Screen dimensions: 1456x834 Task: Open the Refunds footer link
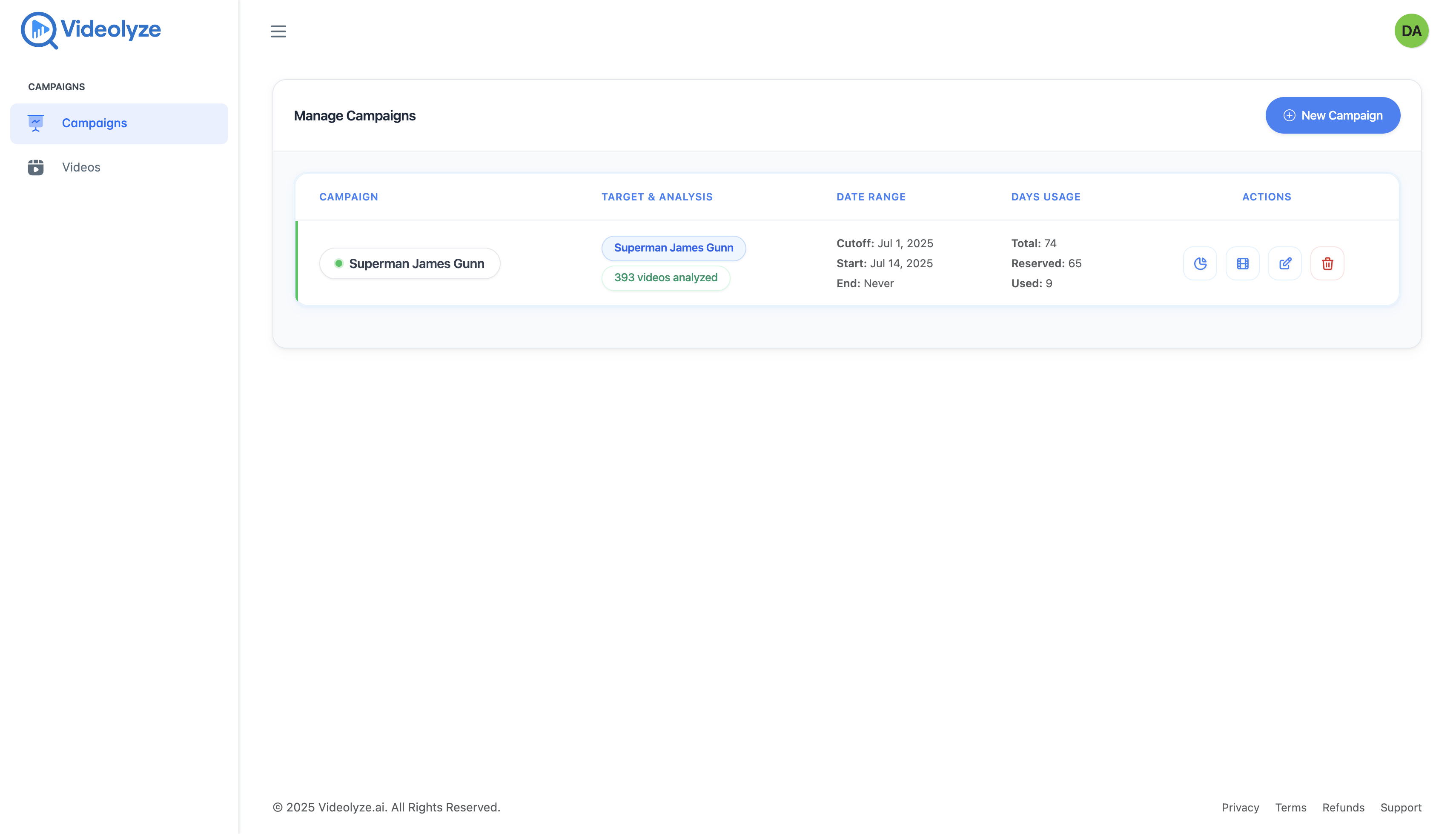[1343, 808]
